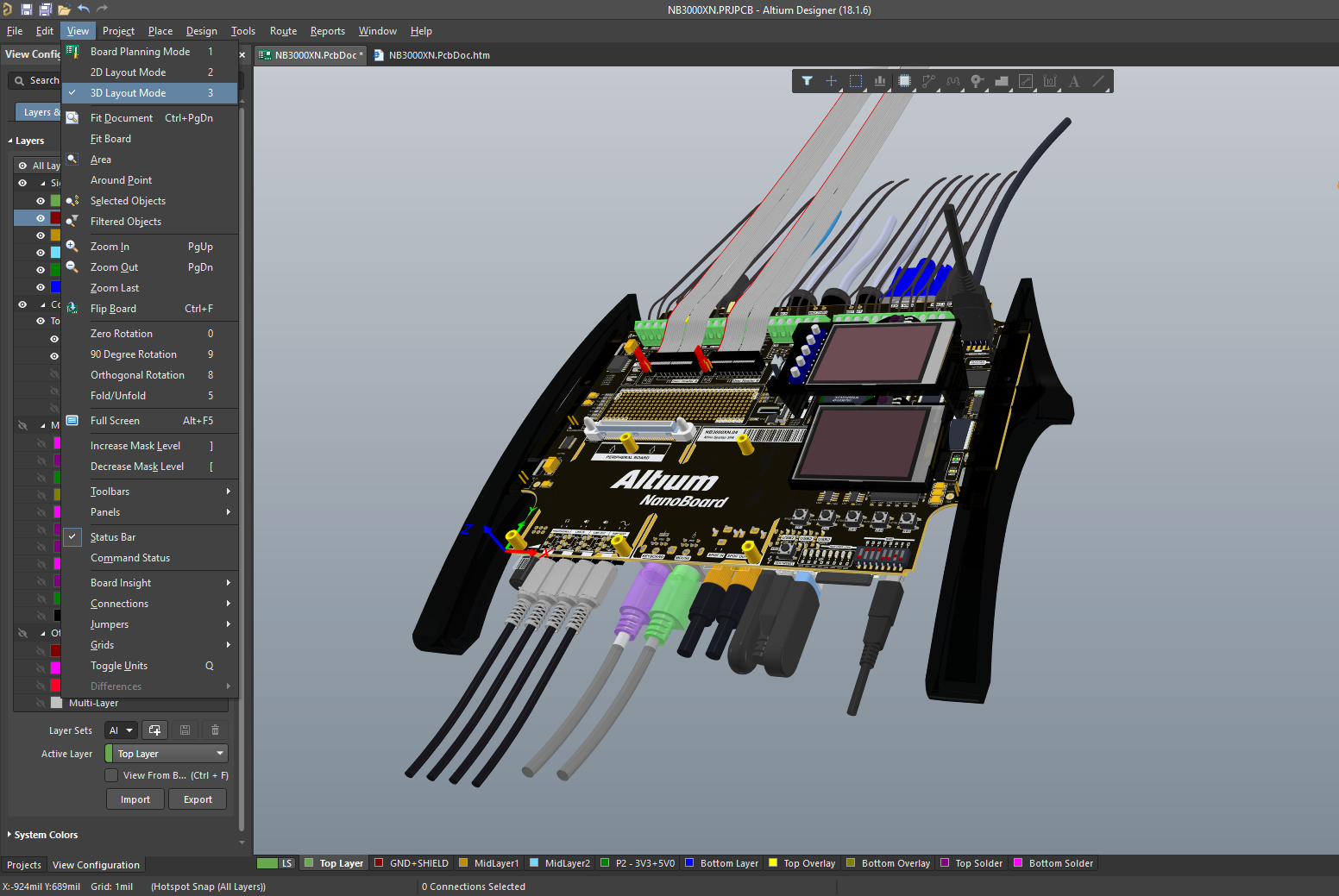The image size is (1339, 896).
Task: Click the Save icon in the title bar
Action: [27, 9]
